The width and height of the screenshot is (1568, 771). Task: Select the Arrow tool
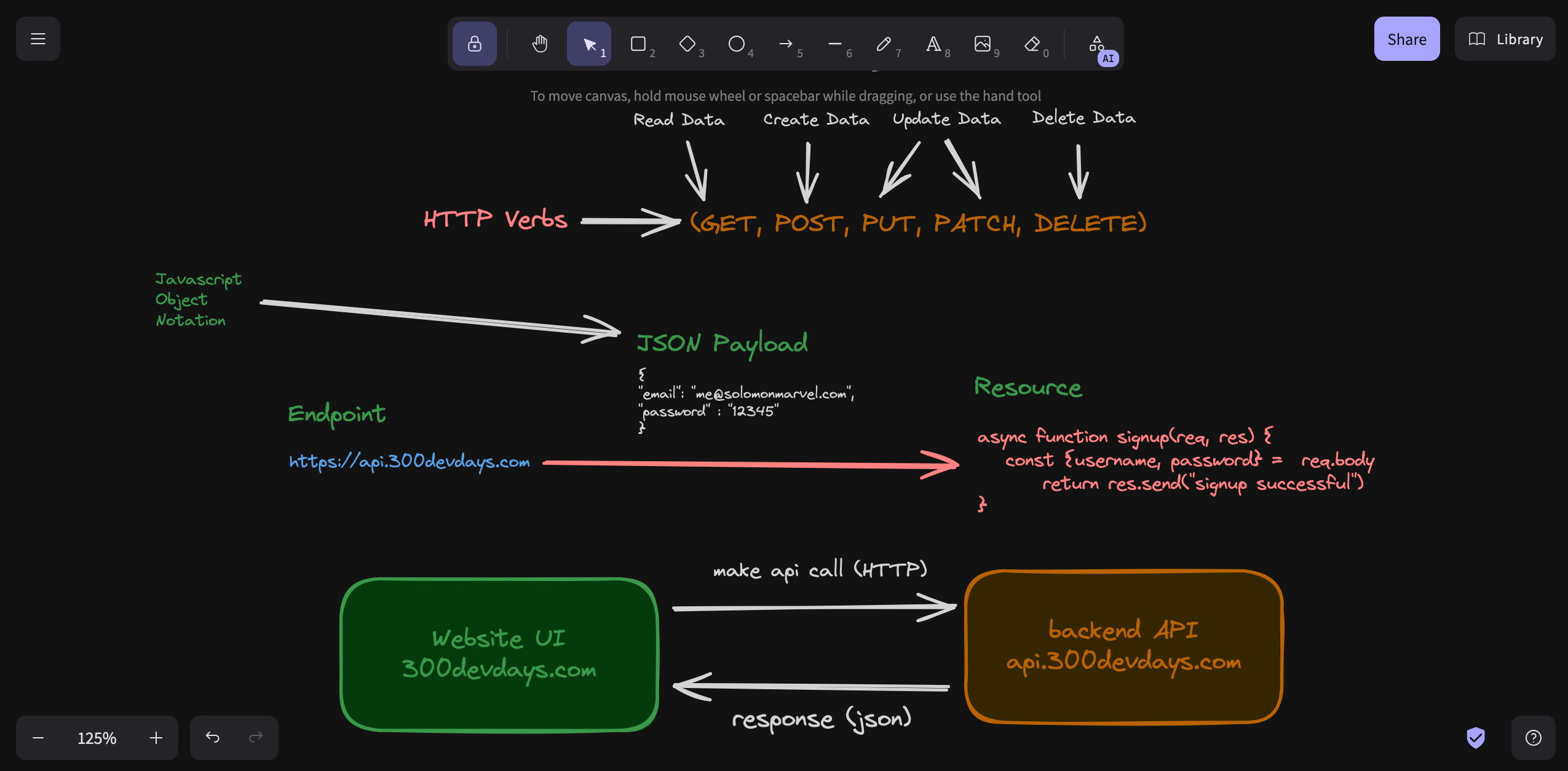[x=785, y=44]
